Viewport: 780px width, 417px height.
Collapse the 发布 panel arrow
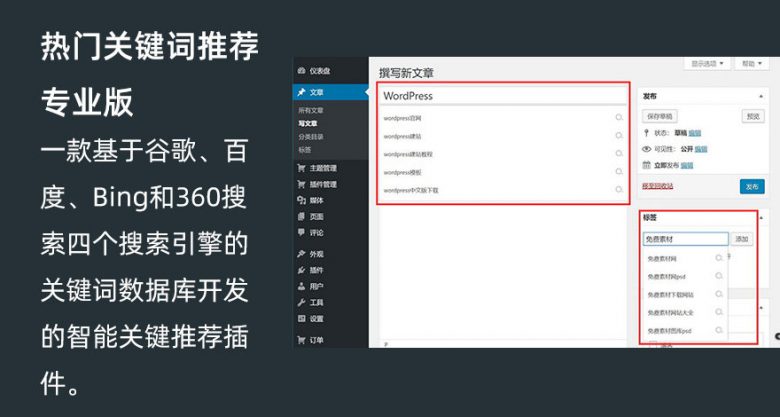point(761,96)
